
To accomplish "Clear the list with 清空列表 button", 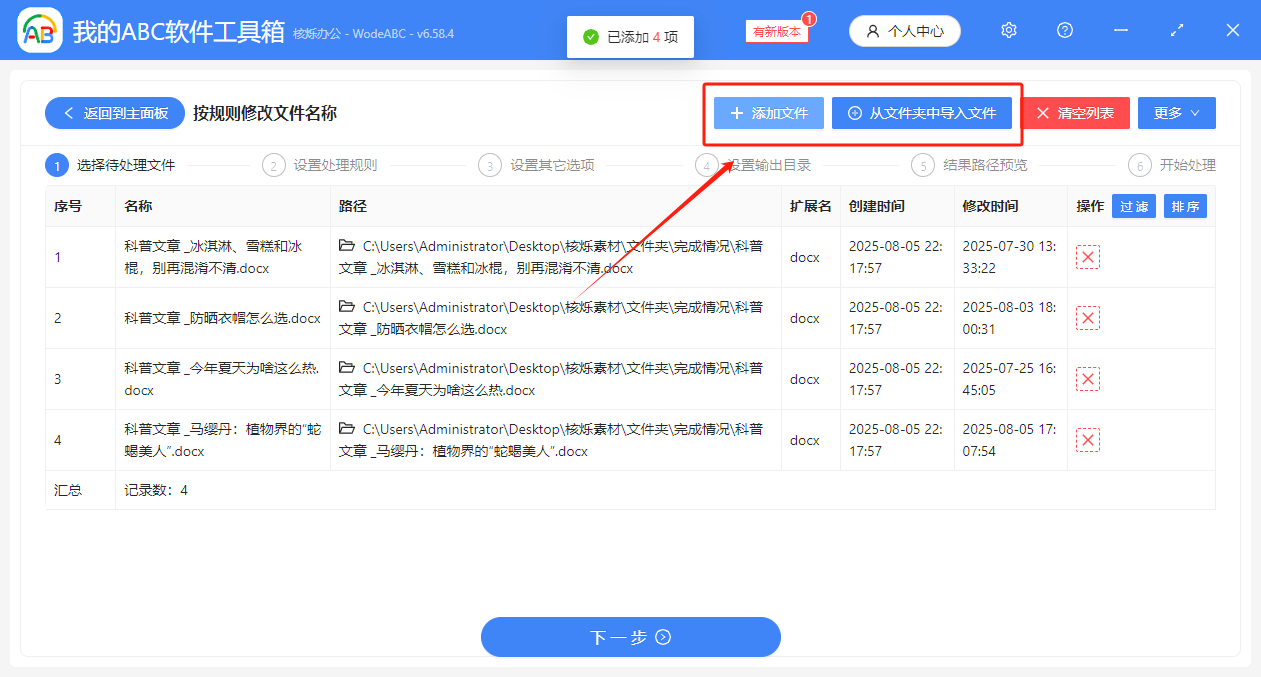I will coord(1075,113).
